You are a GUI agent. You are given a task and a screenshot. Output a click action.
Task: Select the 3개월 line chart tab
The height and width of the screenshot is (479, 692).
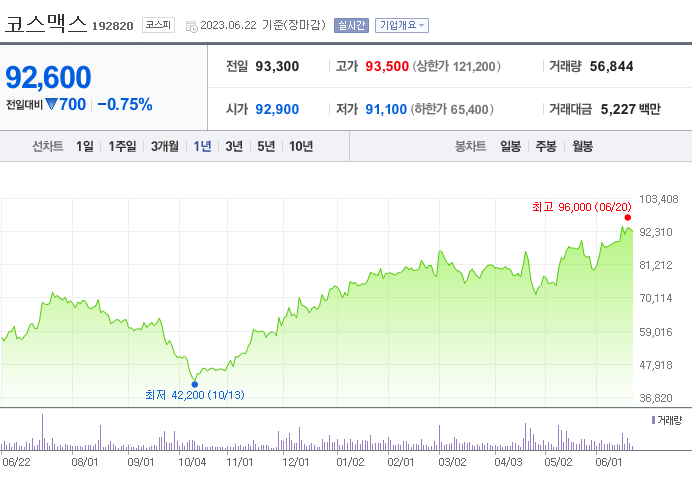165,146
